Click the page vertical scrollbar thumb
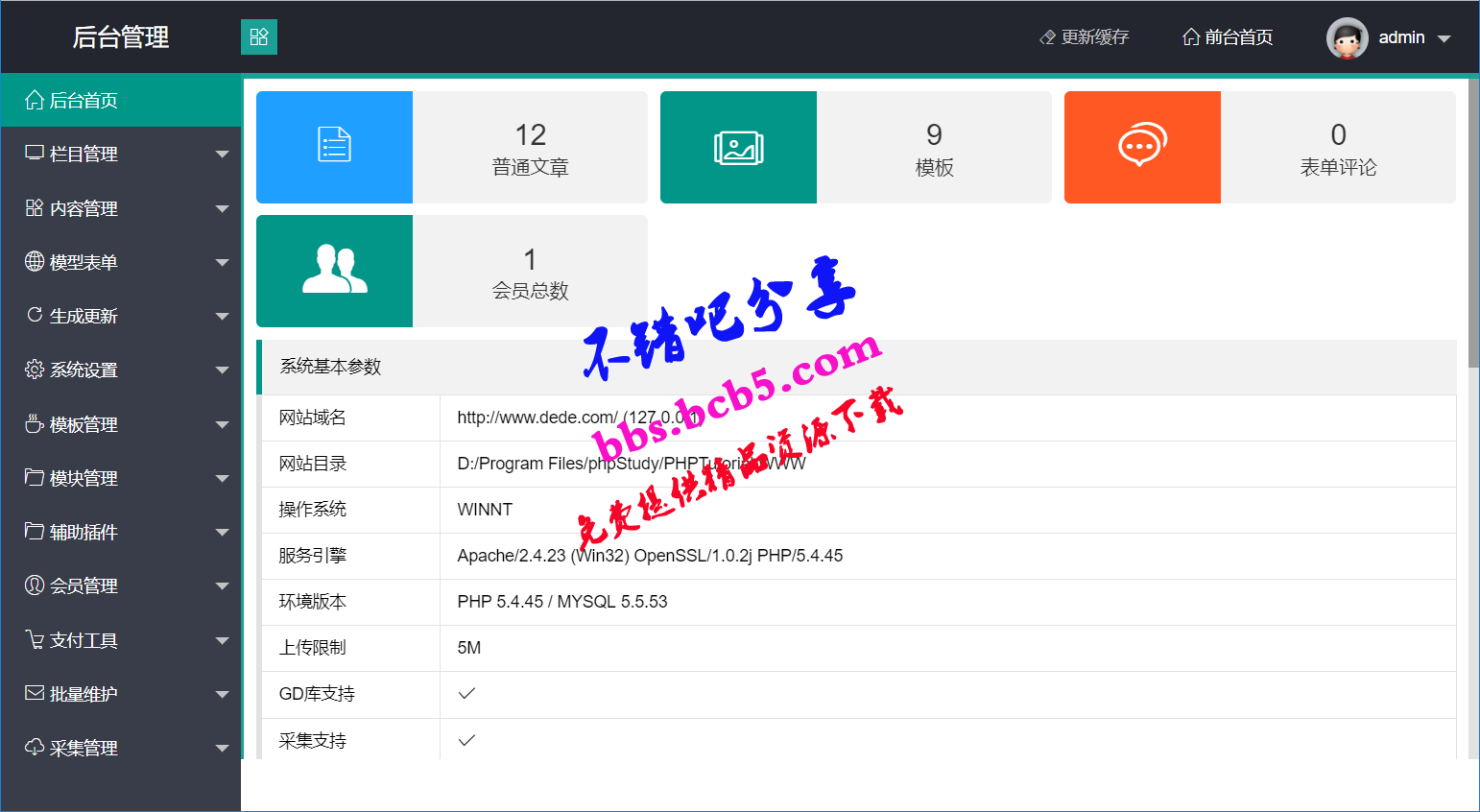The width and height of the screenshot is (1480, 812). pos(1473,223)
